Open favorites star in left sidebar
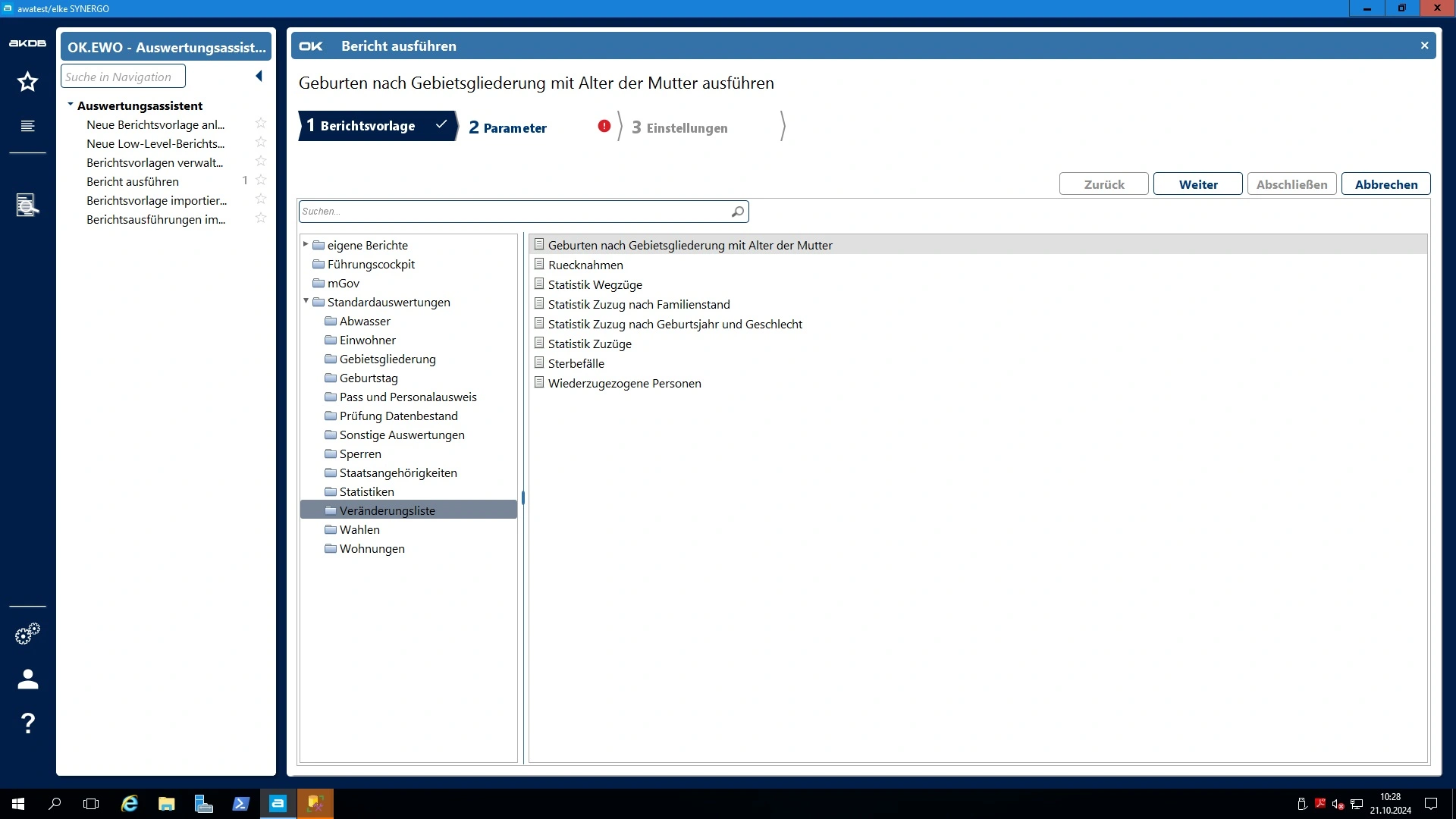 [28, 82]
